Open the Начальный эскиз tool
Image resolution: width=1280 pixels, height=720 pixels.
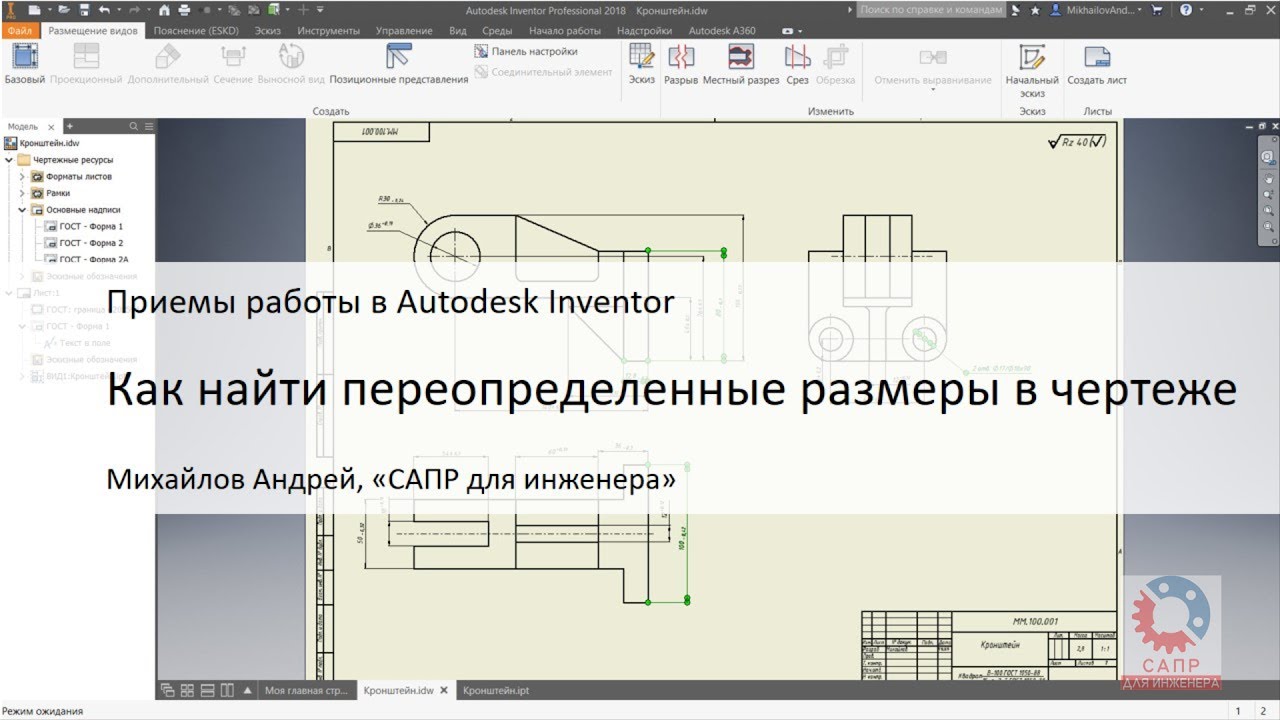pyautogui.click(x=1032, y=70)
